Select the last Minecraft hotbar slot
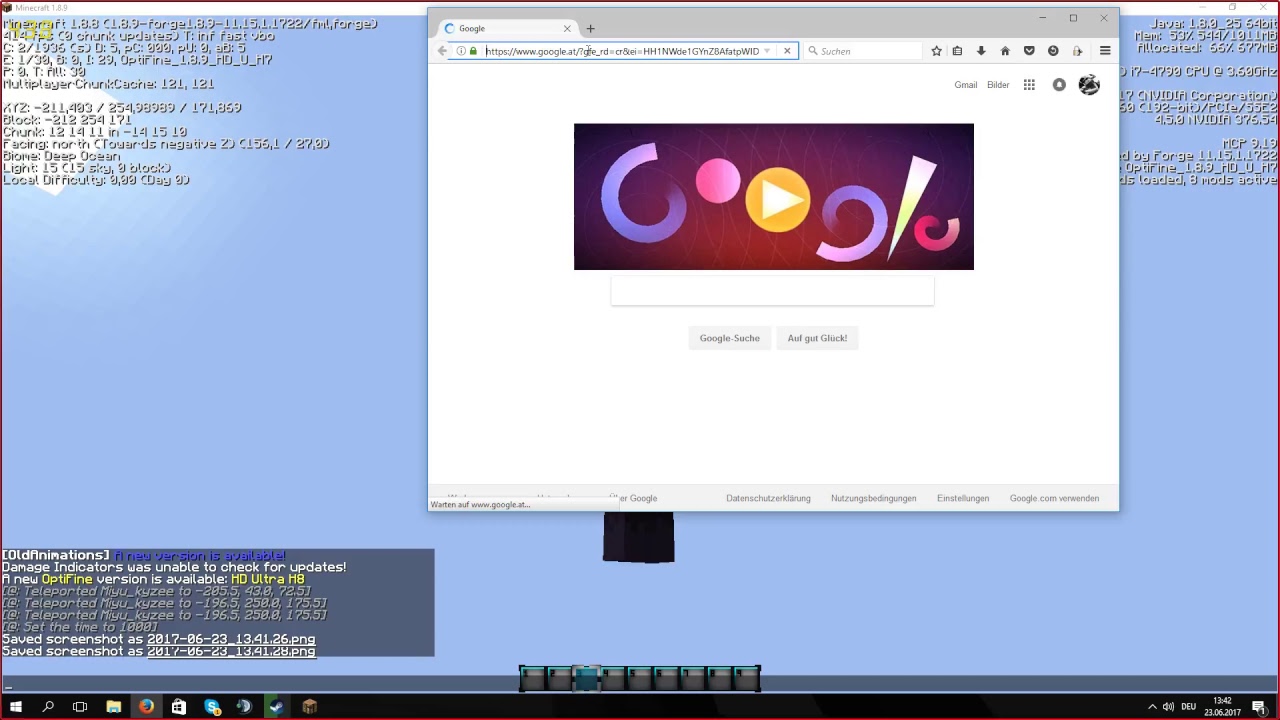The height and width of the screenshot is (720, 1280). 747,679
